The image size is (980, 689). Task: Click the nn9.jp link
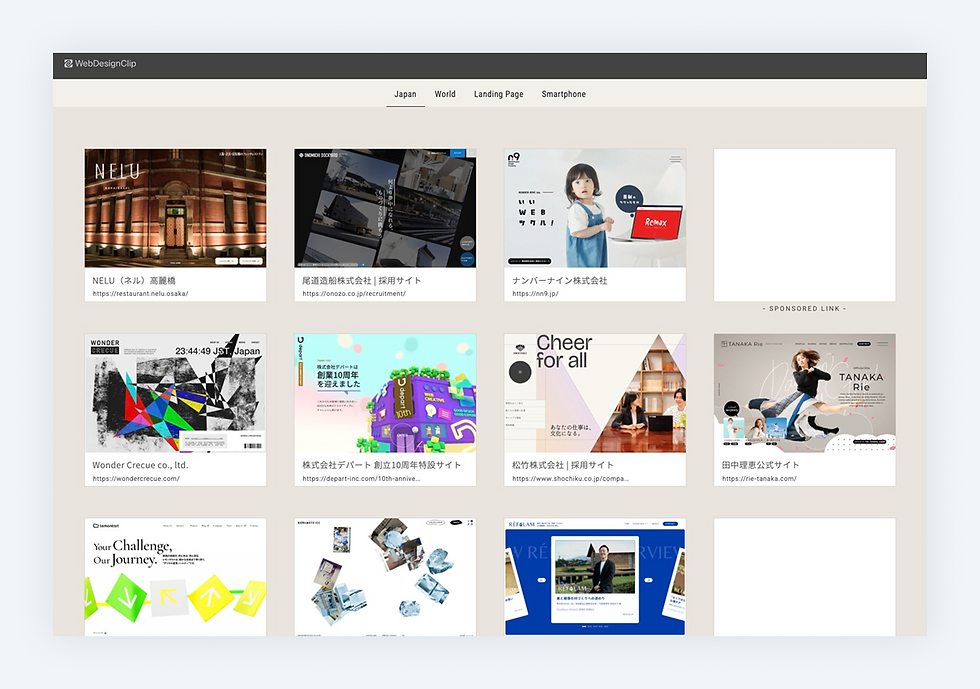click(536, 295)
